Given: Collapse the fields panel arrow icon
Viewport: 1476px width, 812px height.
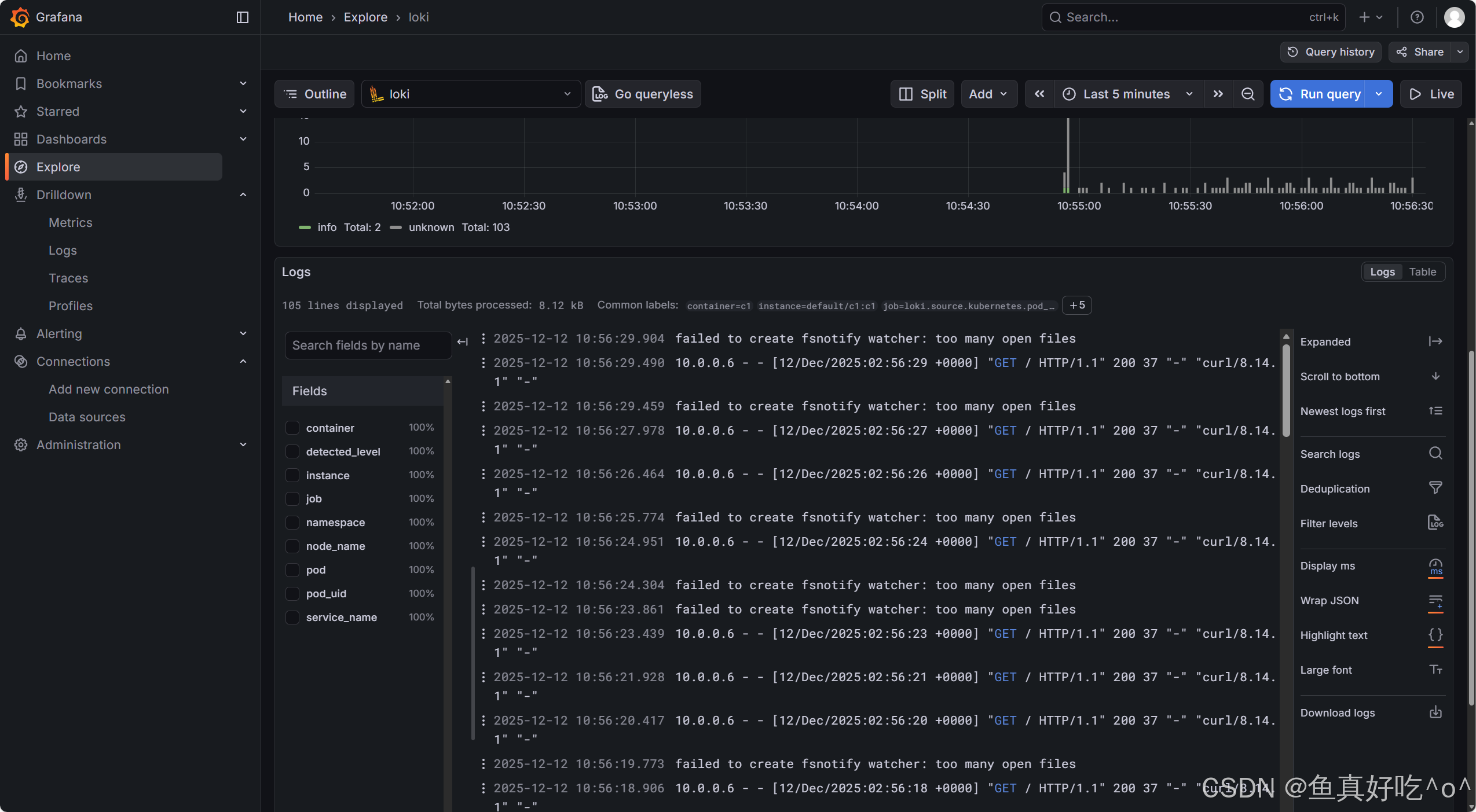Looking at the screenshot, I should pos(462,342).
